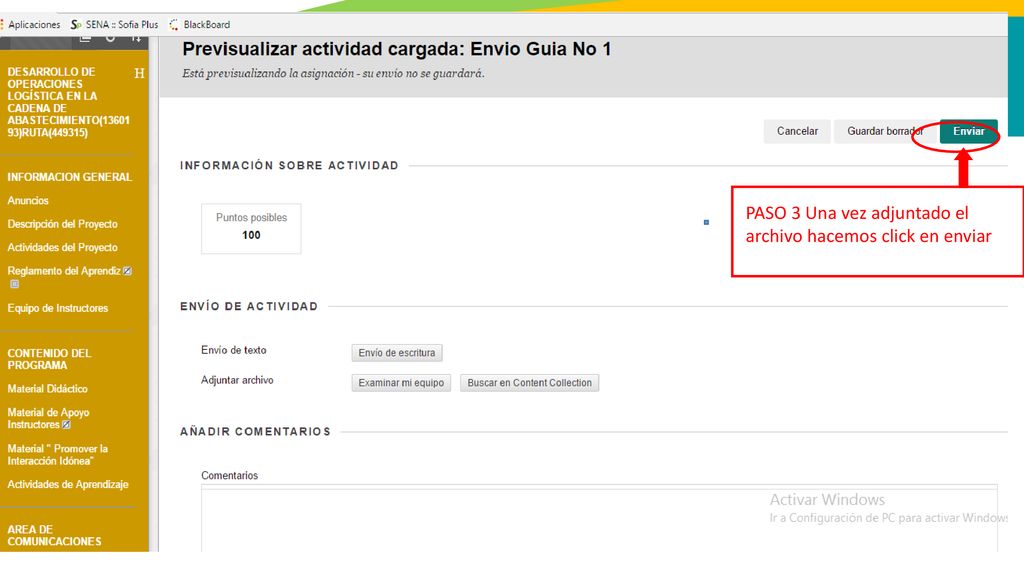Click the 'Puntos posibles' 100 box
1024x576 pixels.
pos(251,229)
